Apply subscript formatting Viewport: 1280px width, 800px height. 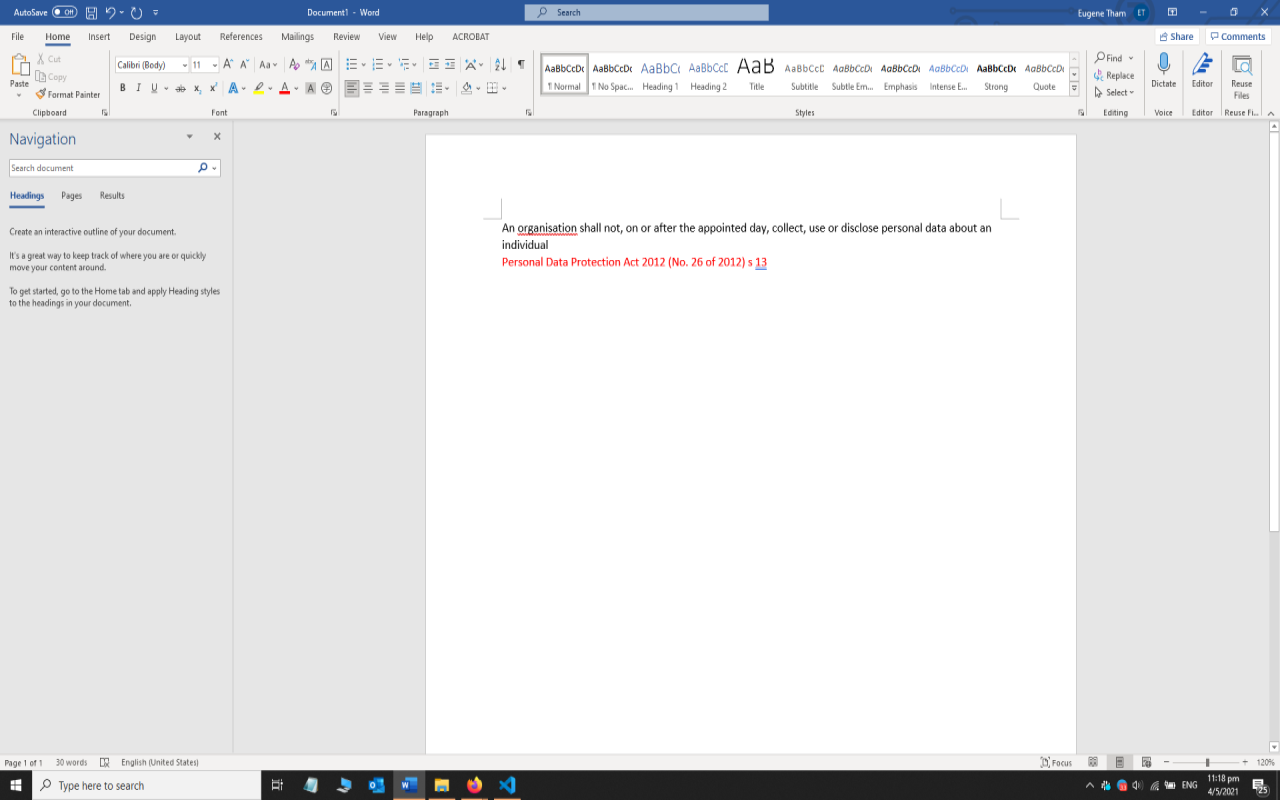point(198,88)
